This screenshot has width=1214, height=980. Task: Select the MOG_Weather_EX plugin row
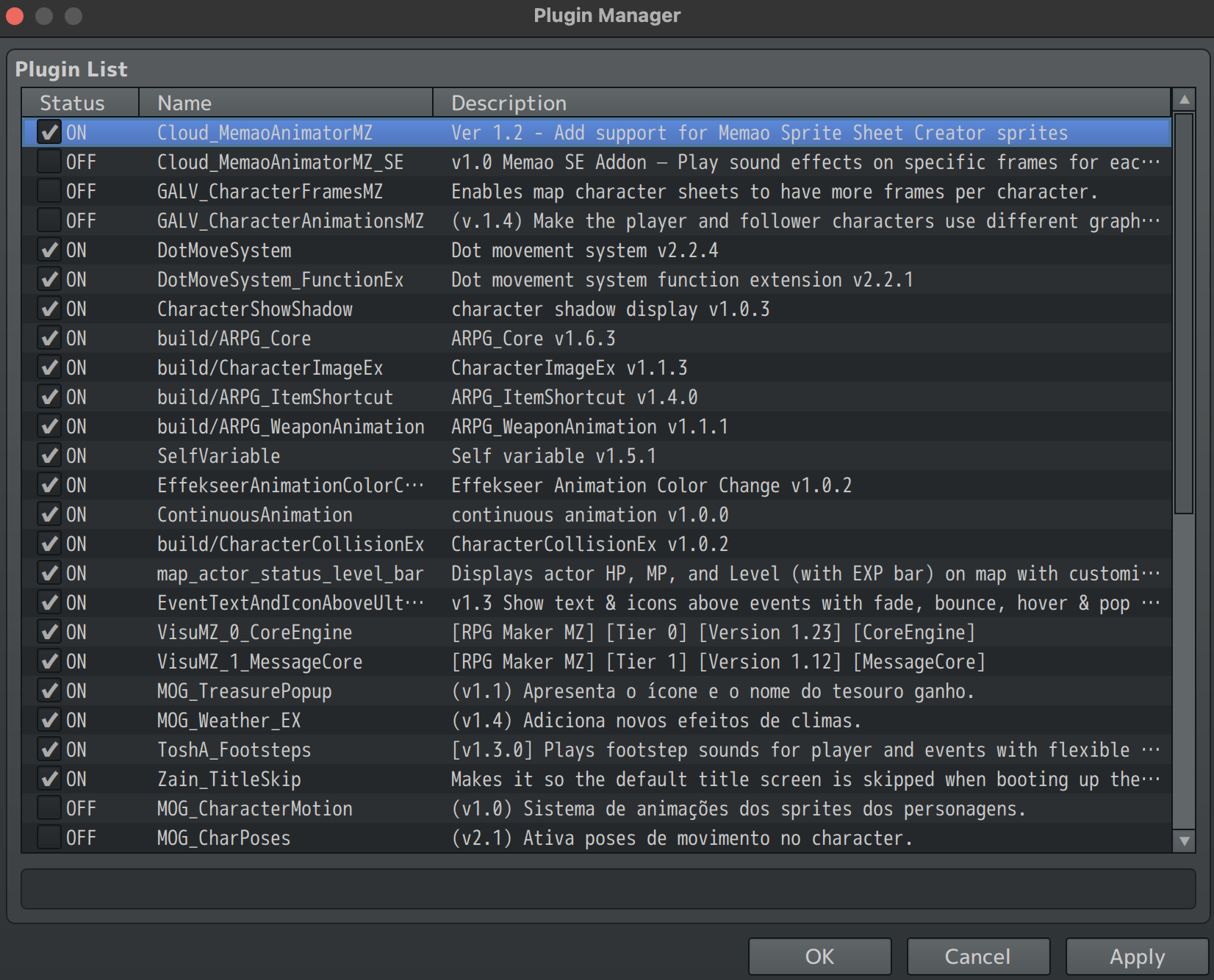(x=229, y=721)
